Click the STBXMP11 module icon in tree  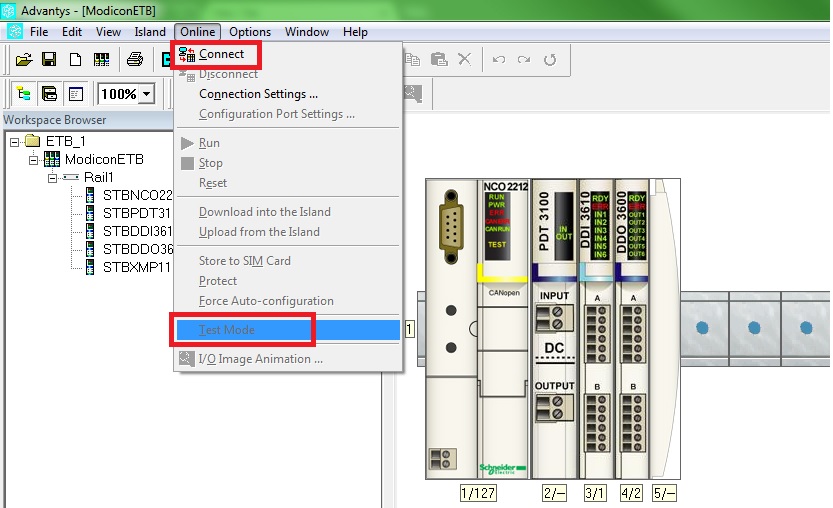point(90,267)
